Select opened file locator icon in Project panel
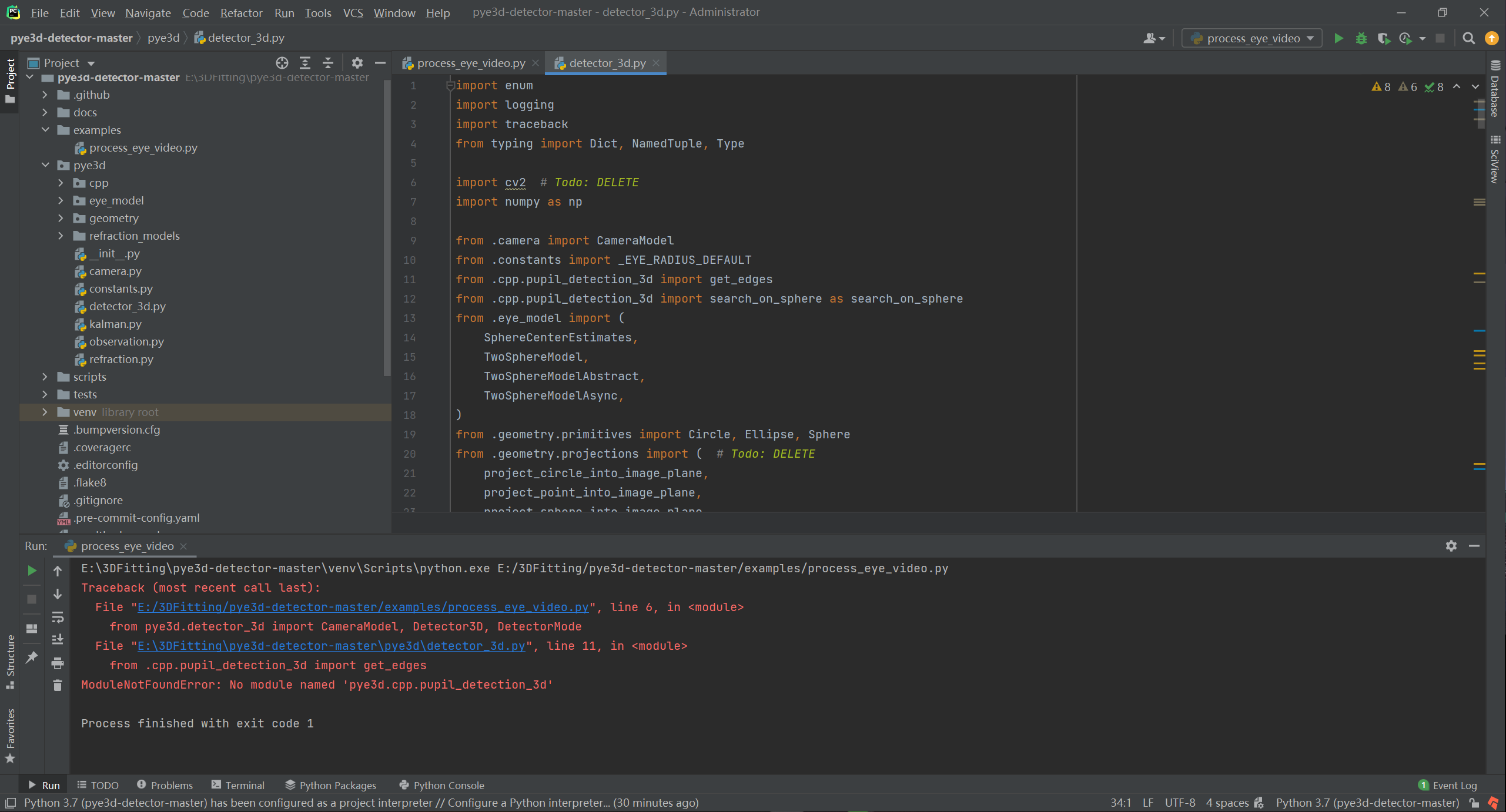Viewport: 1506px width, 812px height. [282, 63]
